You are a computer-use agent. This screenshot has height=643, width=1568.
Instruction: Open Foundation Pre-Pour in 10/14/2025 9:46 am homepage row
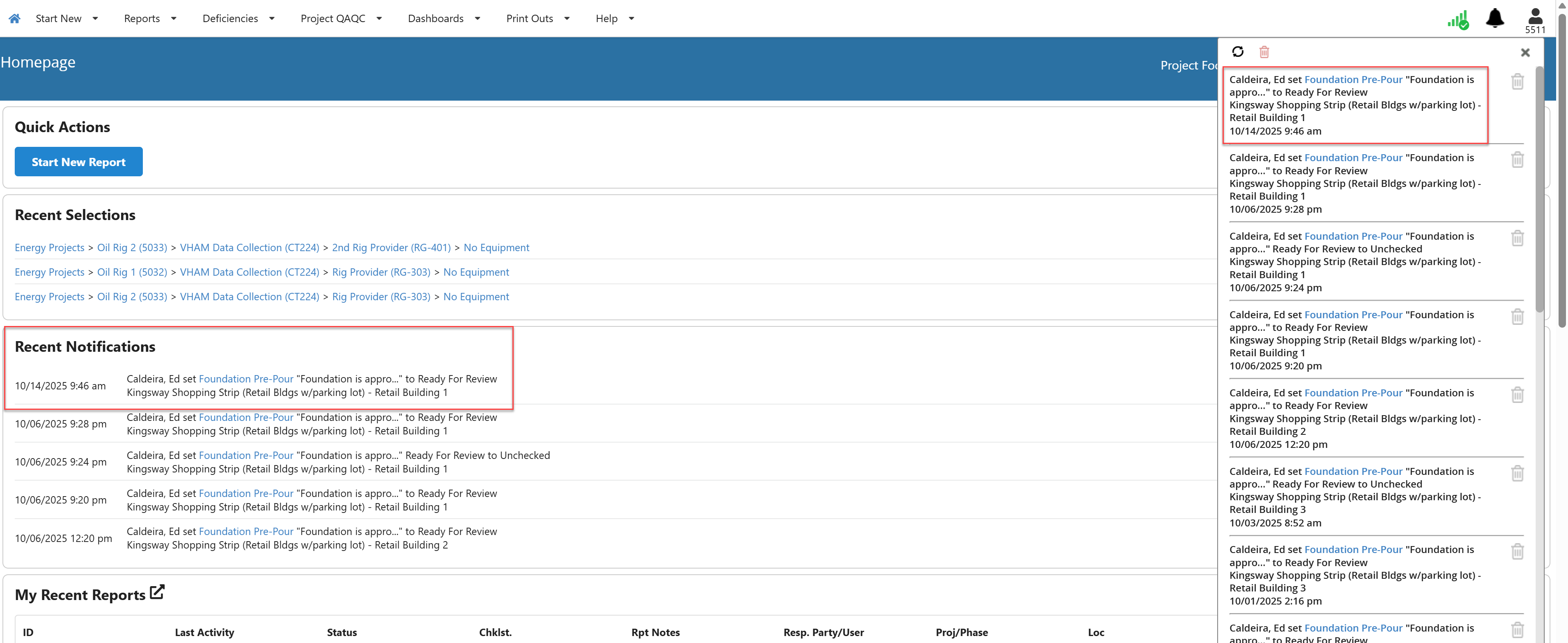tap(246, 379)
